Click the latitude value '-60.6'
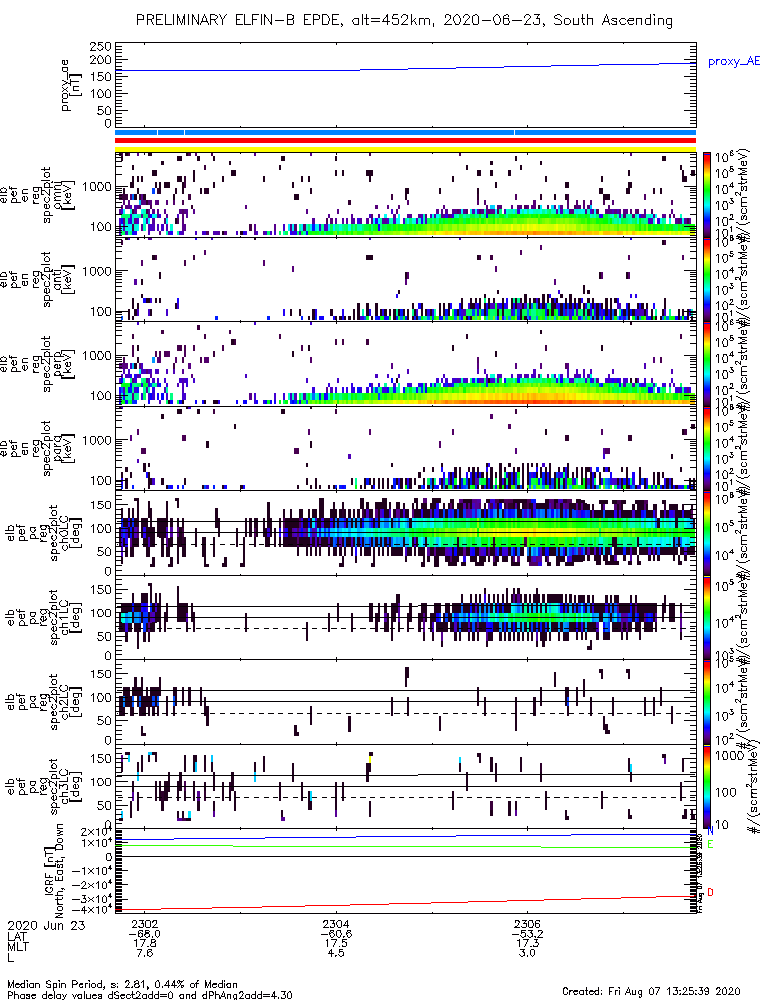This screenshot has width=775, height=1000. point(336,935)
